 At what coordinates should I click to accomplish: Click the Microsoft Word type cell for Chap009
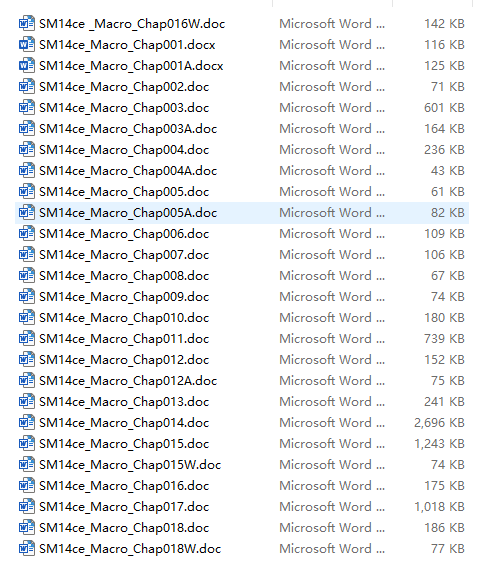pos(332,296)
